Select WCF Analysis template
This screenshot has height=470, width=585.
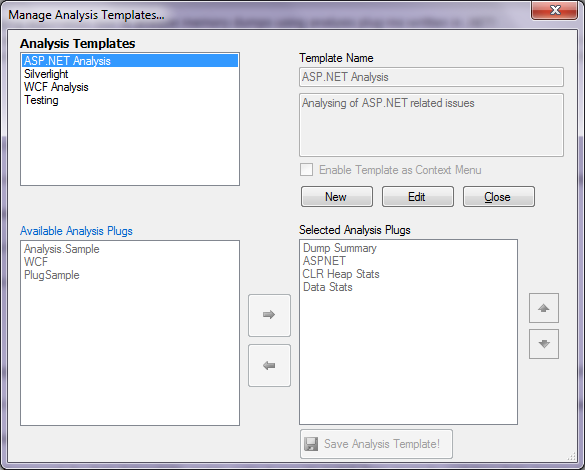click(56, 87)
